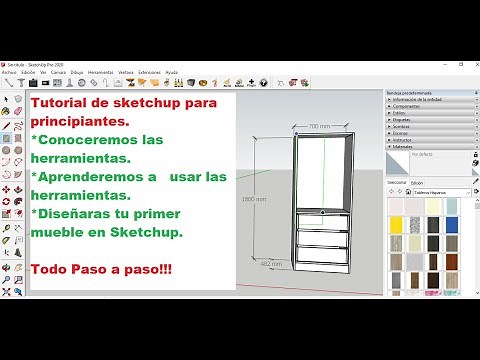Choose the red Rotate tool
The image size is (480, 360).
(x=6, y=201)
